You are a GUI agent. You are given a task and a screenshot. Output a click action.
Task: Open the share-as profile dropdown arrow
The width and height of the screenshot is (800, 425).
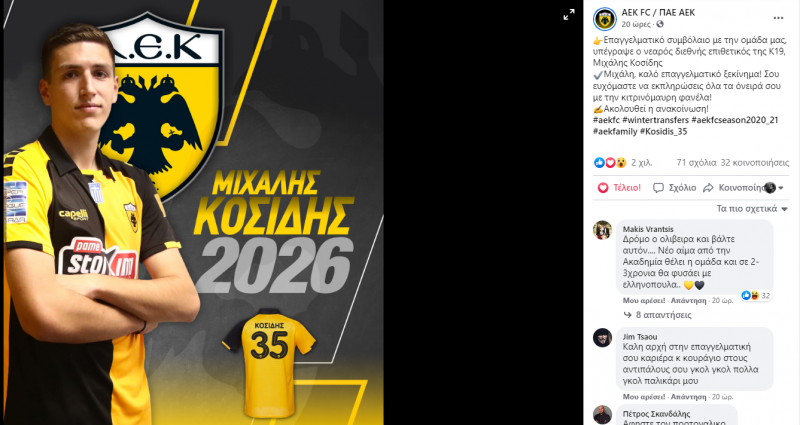pos(781,188)
